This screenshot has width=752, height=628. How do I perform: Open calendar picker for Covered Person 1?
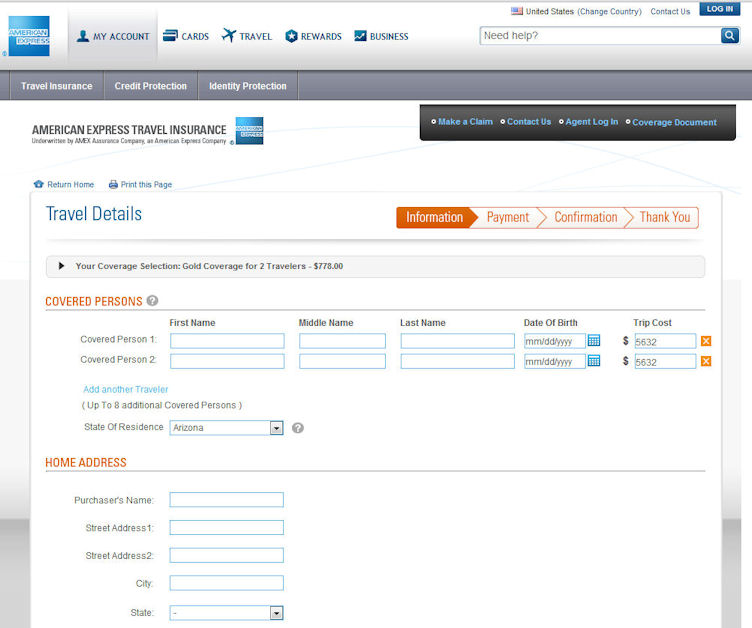point(594,341)
